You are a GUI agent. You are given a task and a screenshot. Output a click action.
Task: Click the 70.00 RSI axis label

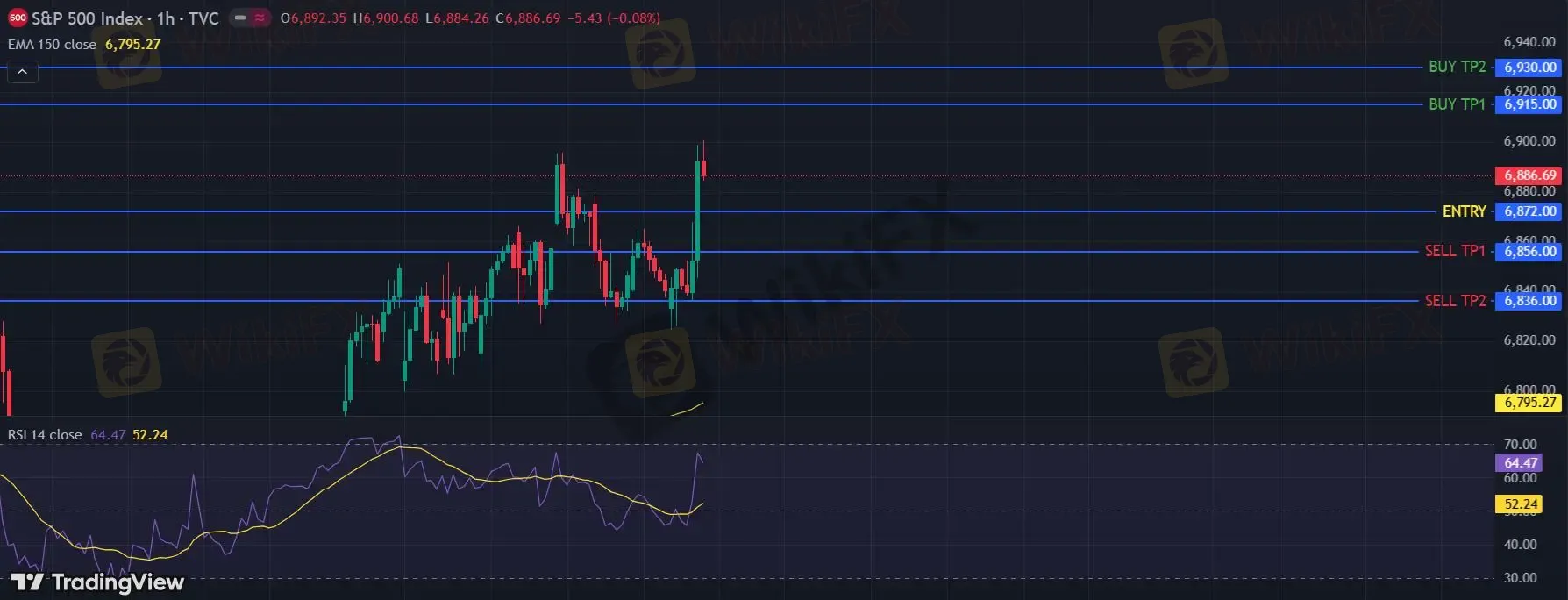(x=1521, y=445)
